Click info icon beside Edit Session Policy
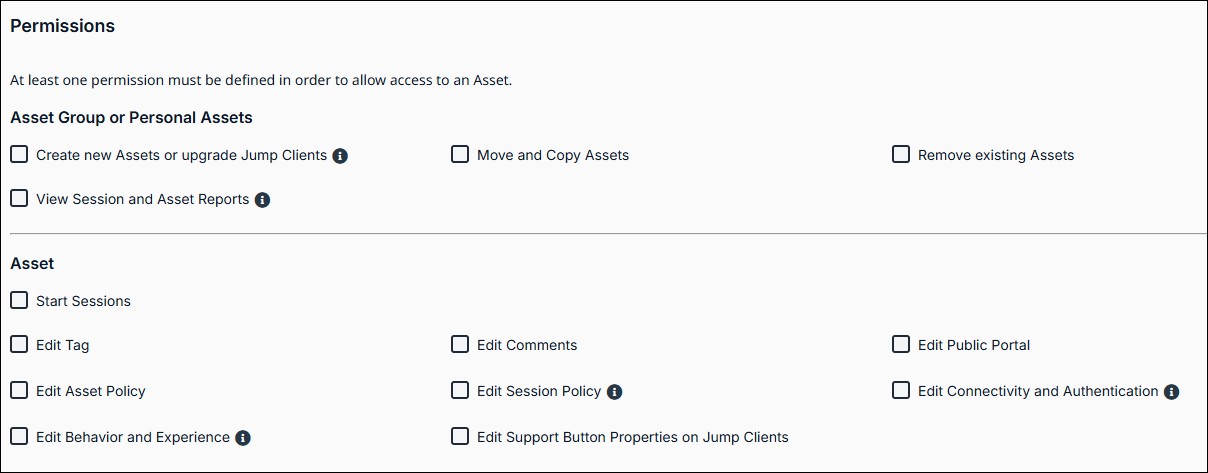This screenshot has height=473, width=1208. (614, 392)
